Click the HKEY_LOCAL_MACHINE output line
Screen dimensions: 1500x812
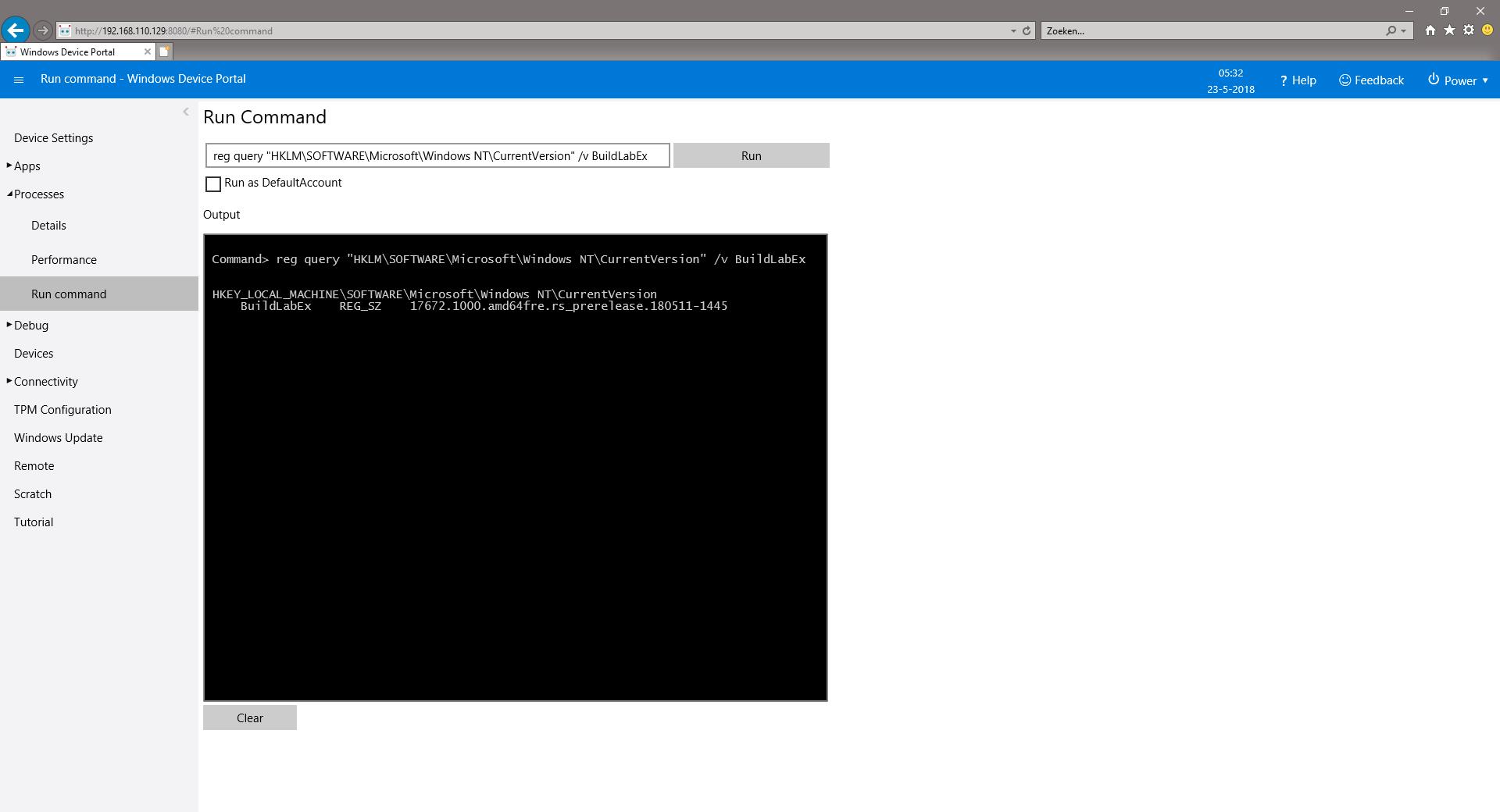pos(434,294)
